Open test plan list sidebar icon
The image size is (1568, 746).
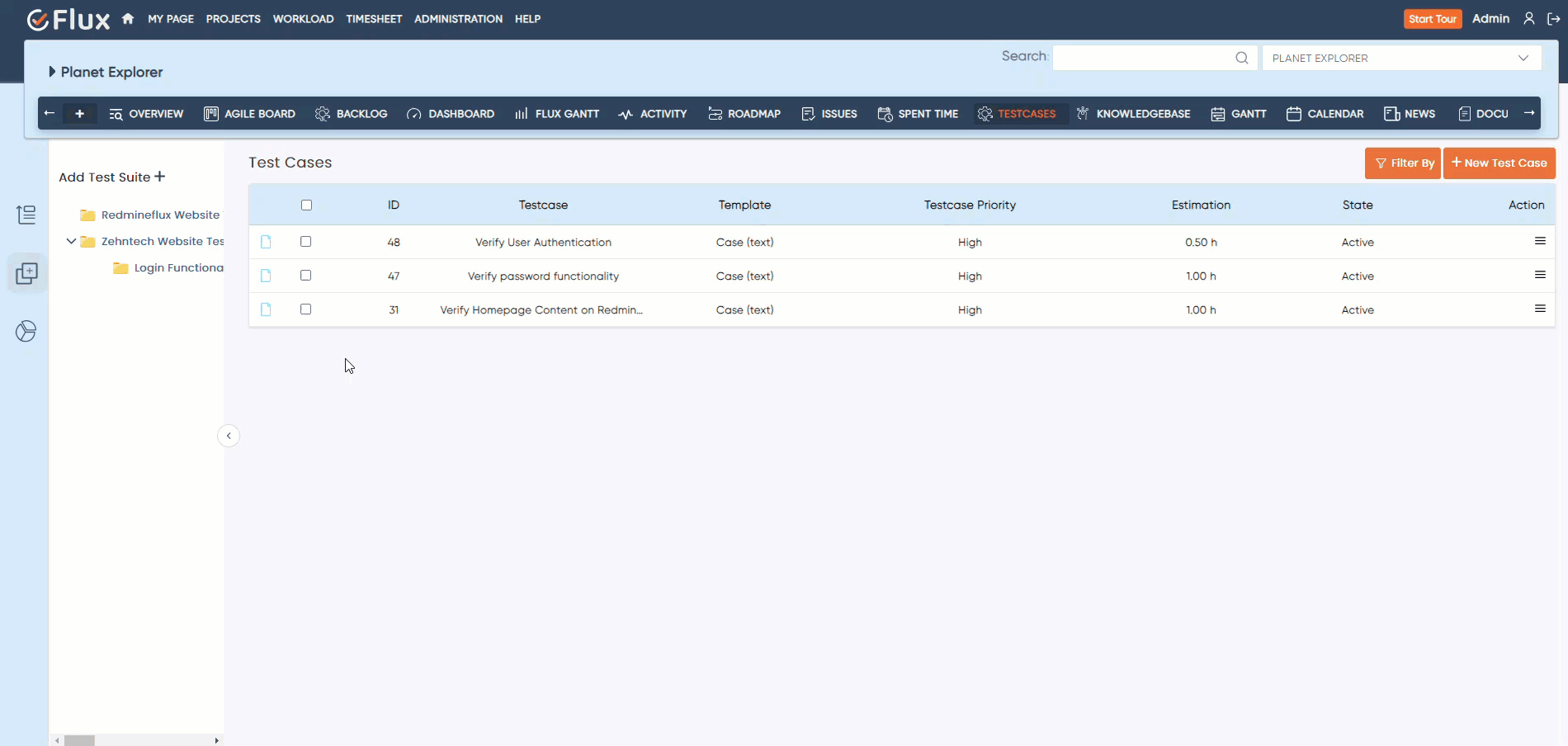point(26,215)
